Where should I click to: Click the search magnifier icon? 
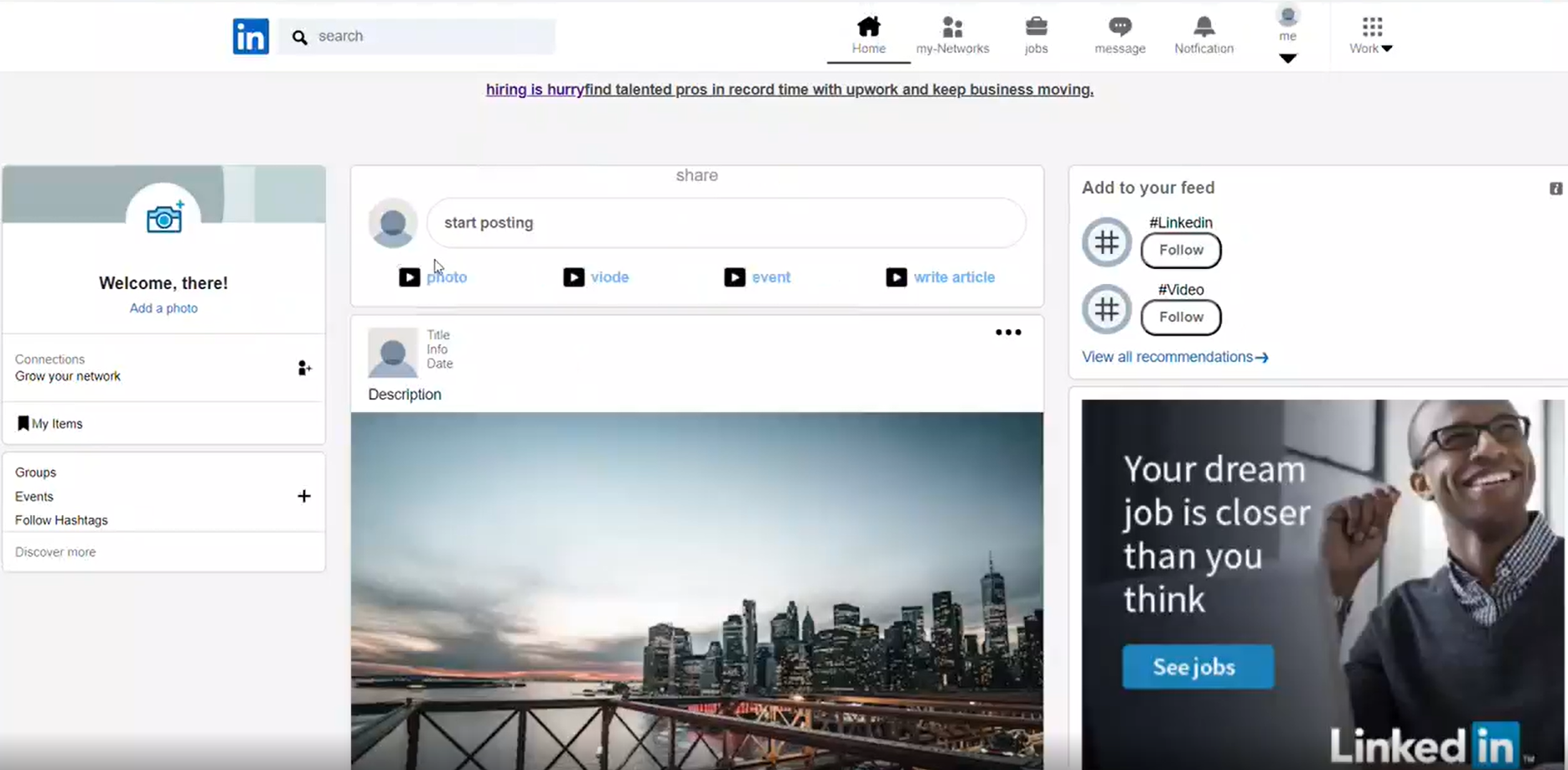[299, 37]
